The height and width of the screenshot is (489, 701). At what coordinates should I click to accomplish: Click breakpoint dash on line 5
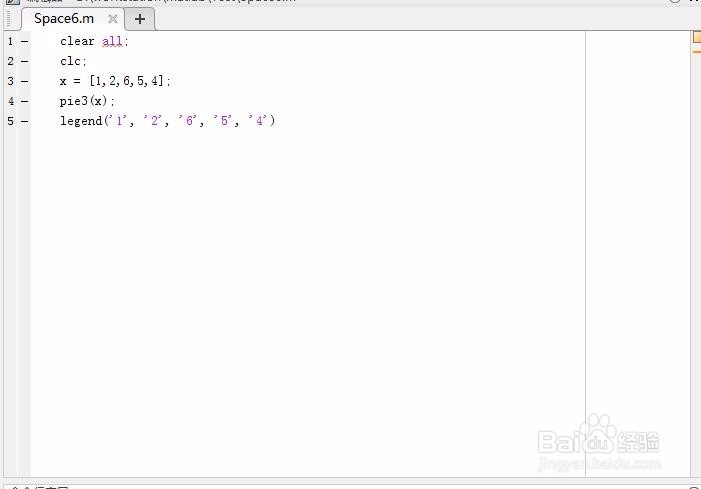click(x=24, y=121)
